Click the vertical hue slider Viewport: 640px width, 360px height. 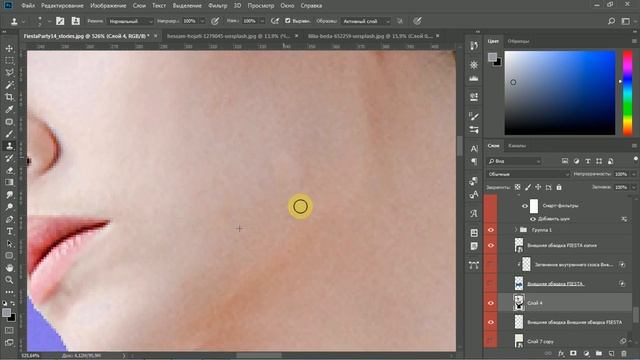point(627,93)
